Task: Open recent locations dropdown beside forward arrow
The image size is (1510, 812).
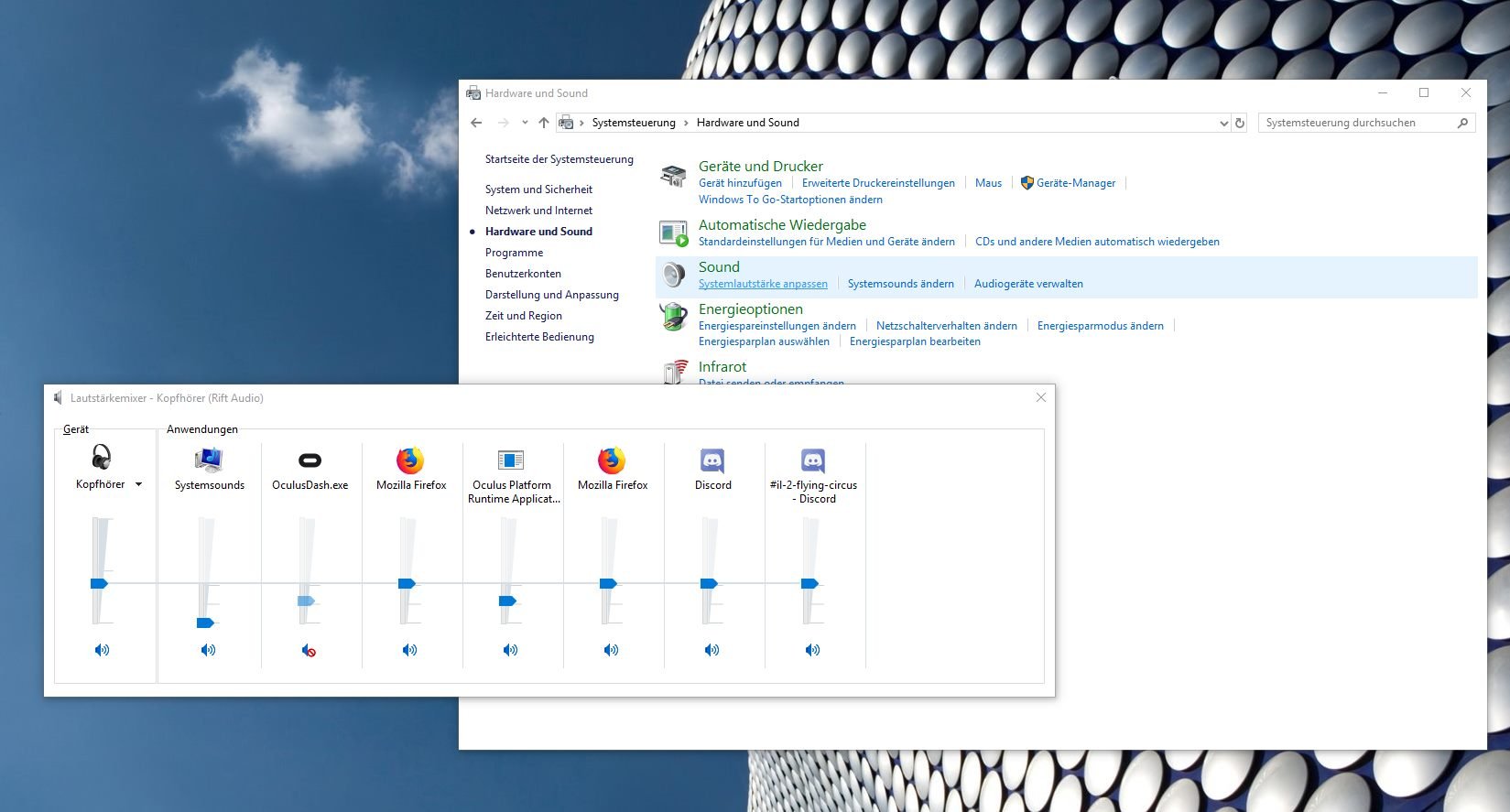Action: [x=525, y=123]
